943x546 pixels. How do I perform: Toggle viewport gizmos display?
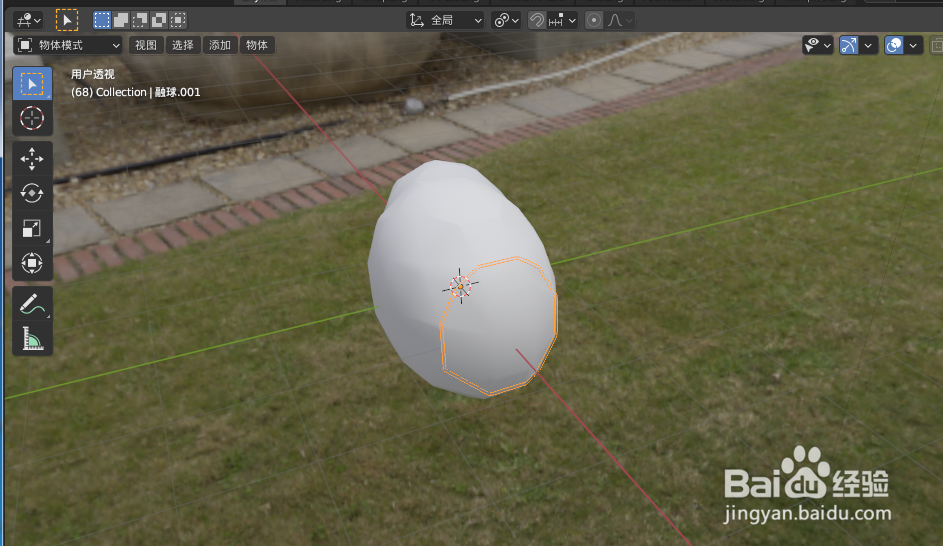coord(849,45)
